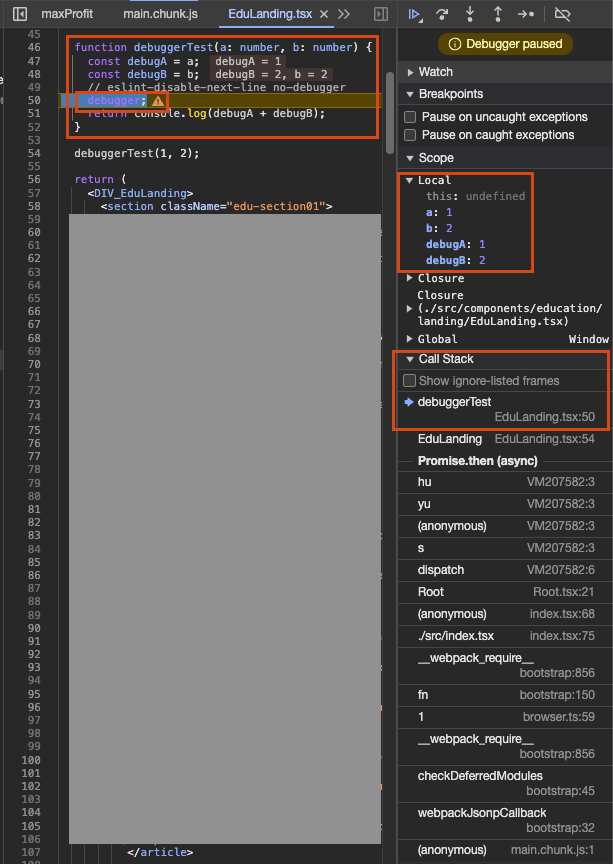This screenshot has height=864, width=613.
Task: Select hu call stack frame
Action: pyautogui.click(x=504, y=482)
